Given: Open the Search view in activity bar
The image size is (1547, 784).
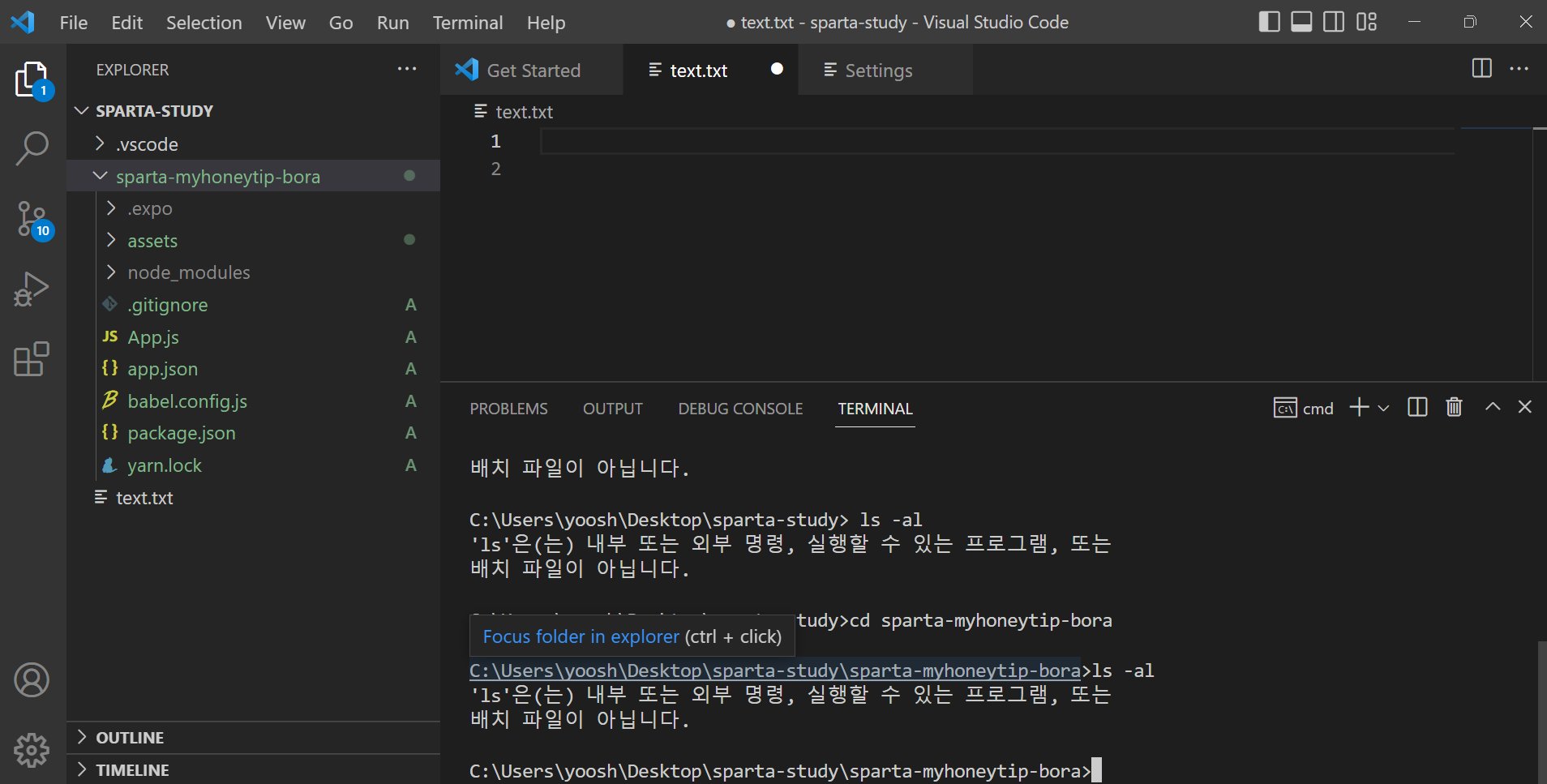Looking at the screenshot, I should (32, 148).
